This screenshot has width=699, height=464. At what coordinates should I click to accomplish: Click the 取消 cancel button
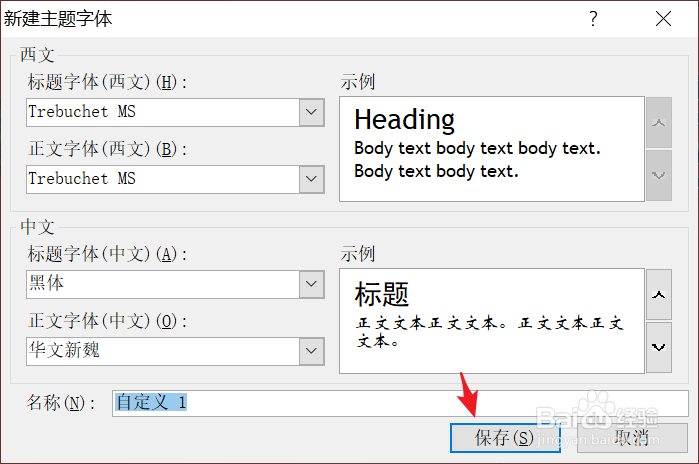(x=632, y=438)
